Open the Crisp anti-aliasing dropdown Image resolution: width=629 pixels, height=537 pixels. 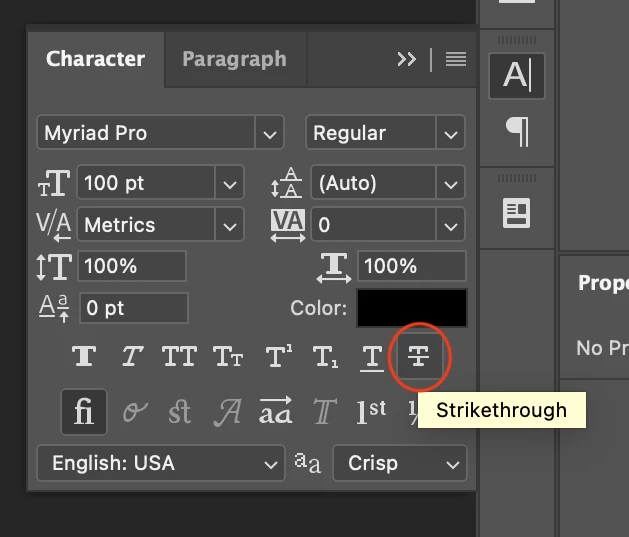tap(400, 463)
